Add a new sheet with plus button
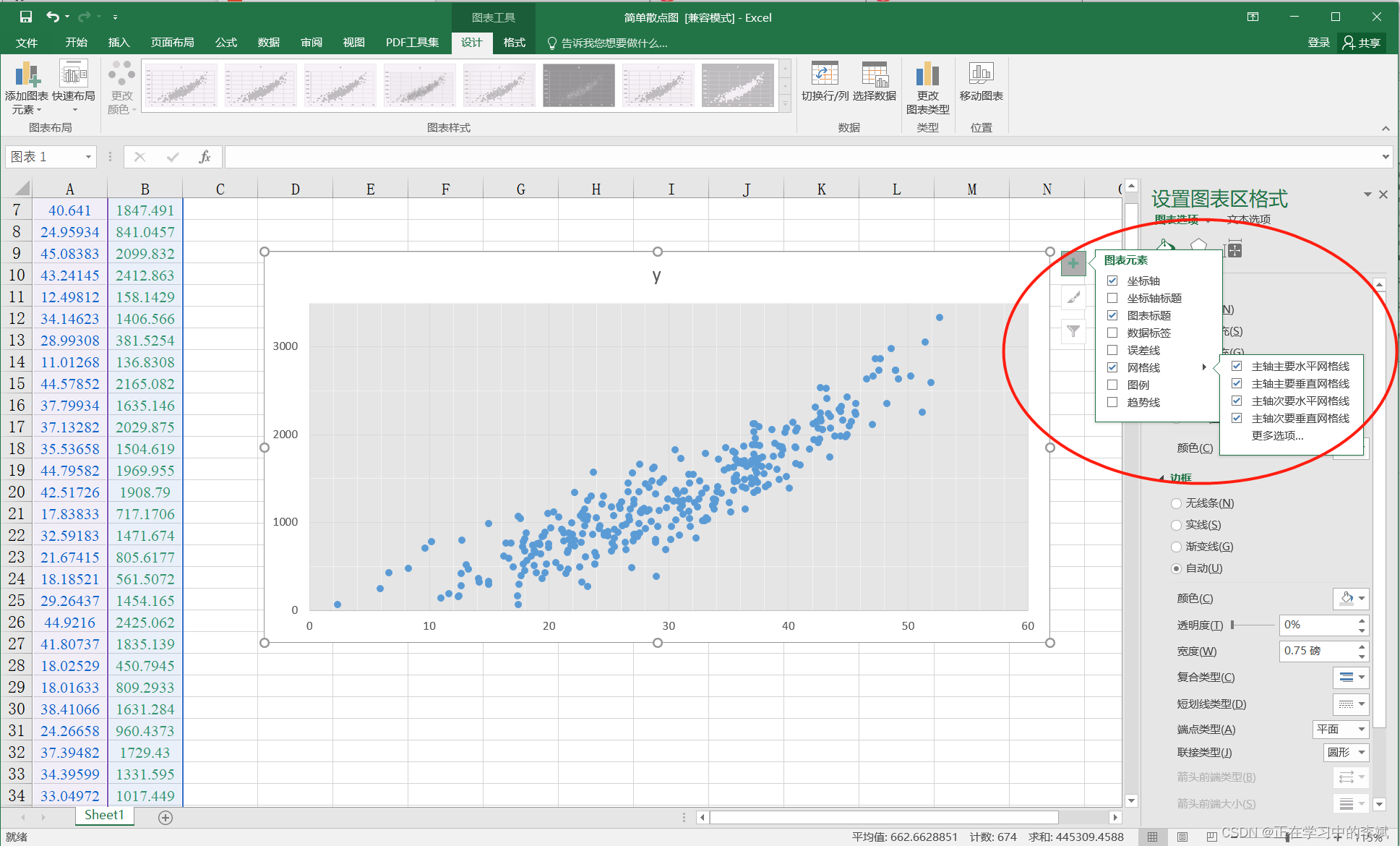 pyautogui.click(x=166, y=818)
